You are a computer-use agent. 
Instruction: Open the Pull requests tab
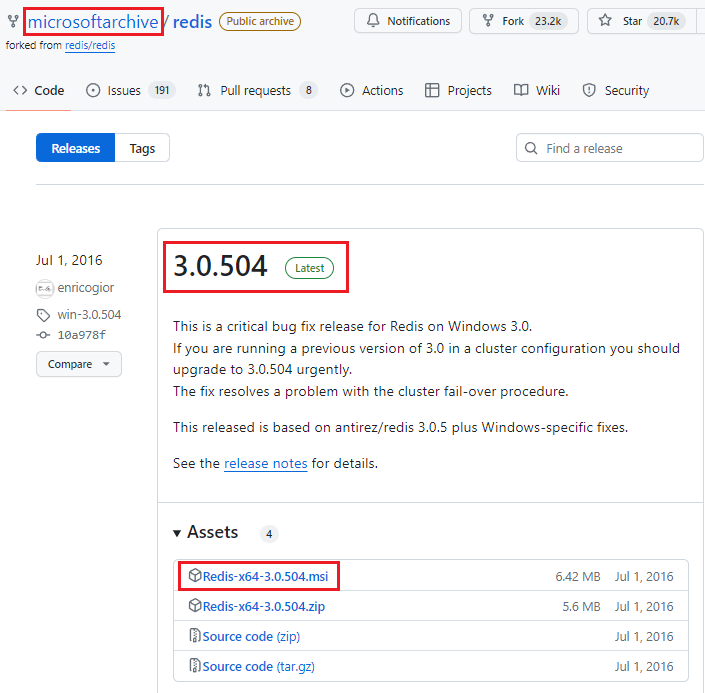coord(257,90)
